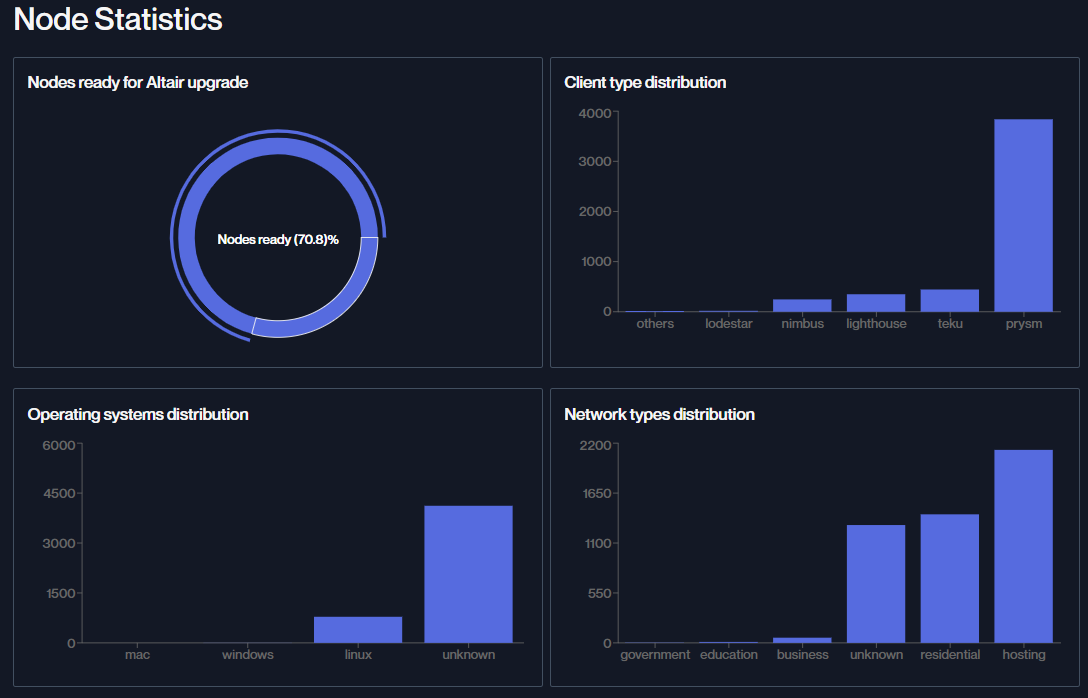Viewport: 1088px width, 698px height.
Task: Select the small business network bar
Action: tap(802, 640)
